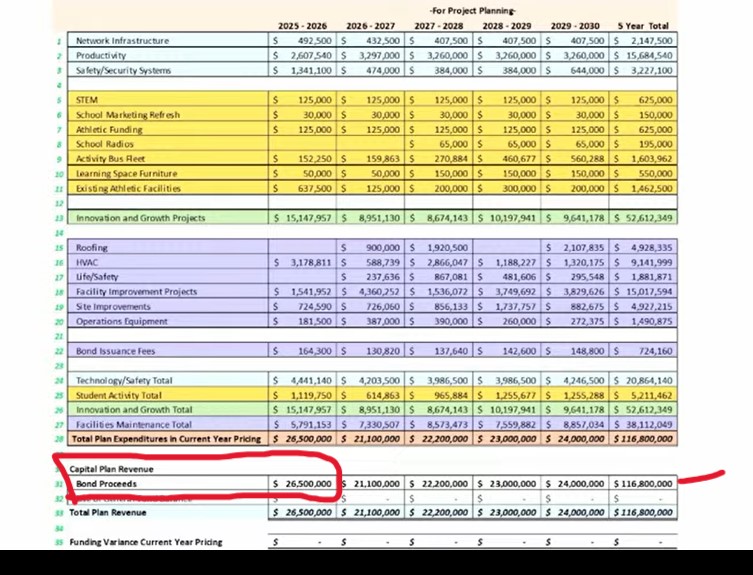
Task: Select the 2026 - 2027 column header
Action: coord(371,26)
